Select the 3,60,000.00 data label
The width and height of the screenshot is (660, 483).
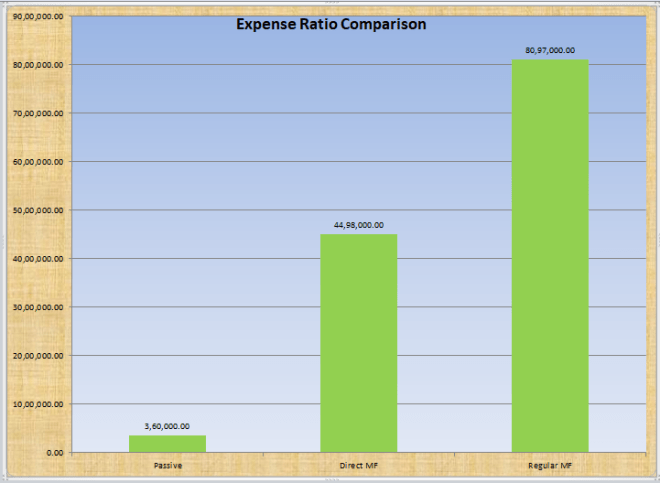(168, 425)
